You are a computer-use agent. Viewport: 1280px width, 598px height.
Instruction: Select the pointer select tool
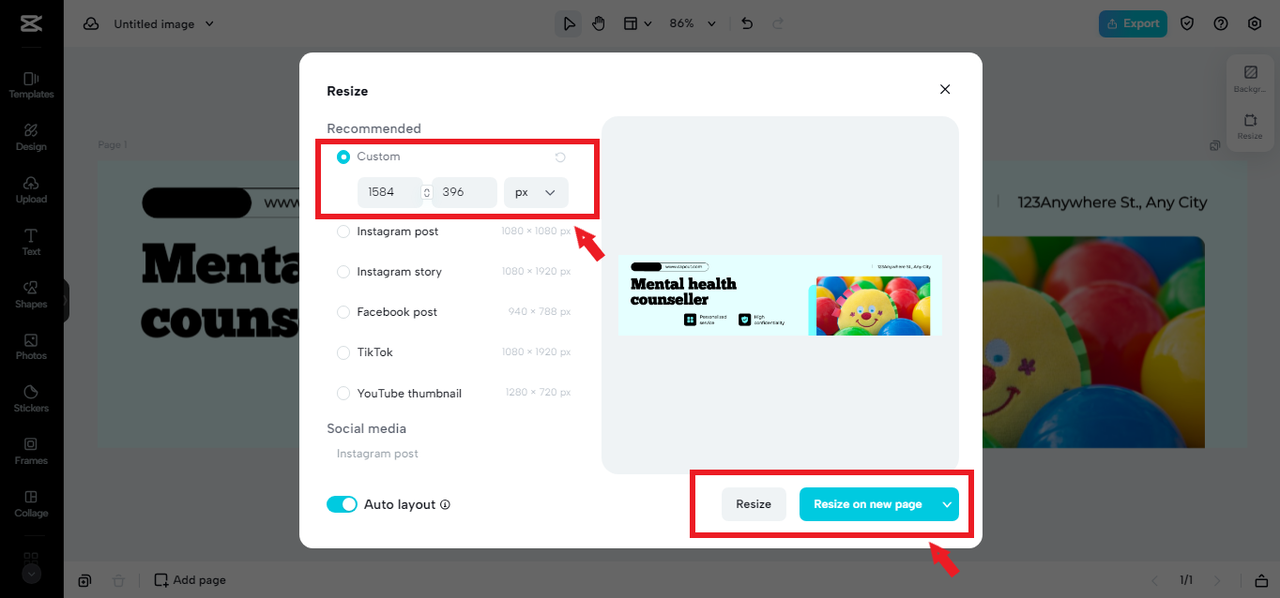click(x=569, y=23)
